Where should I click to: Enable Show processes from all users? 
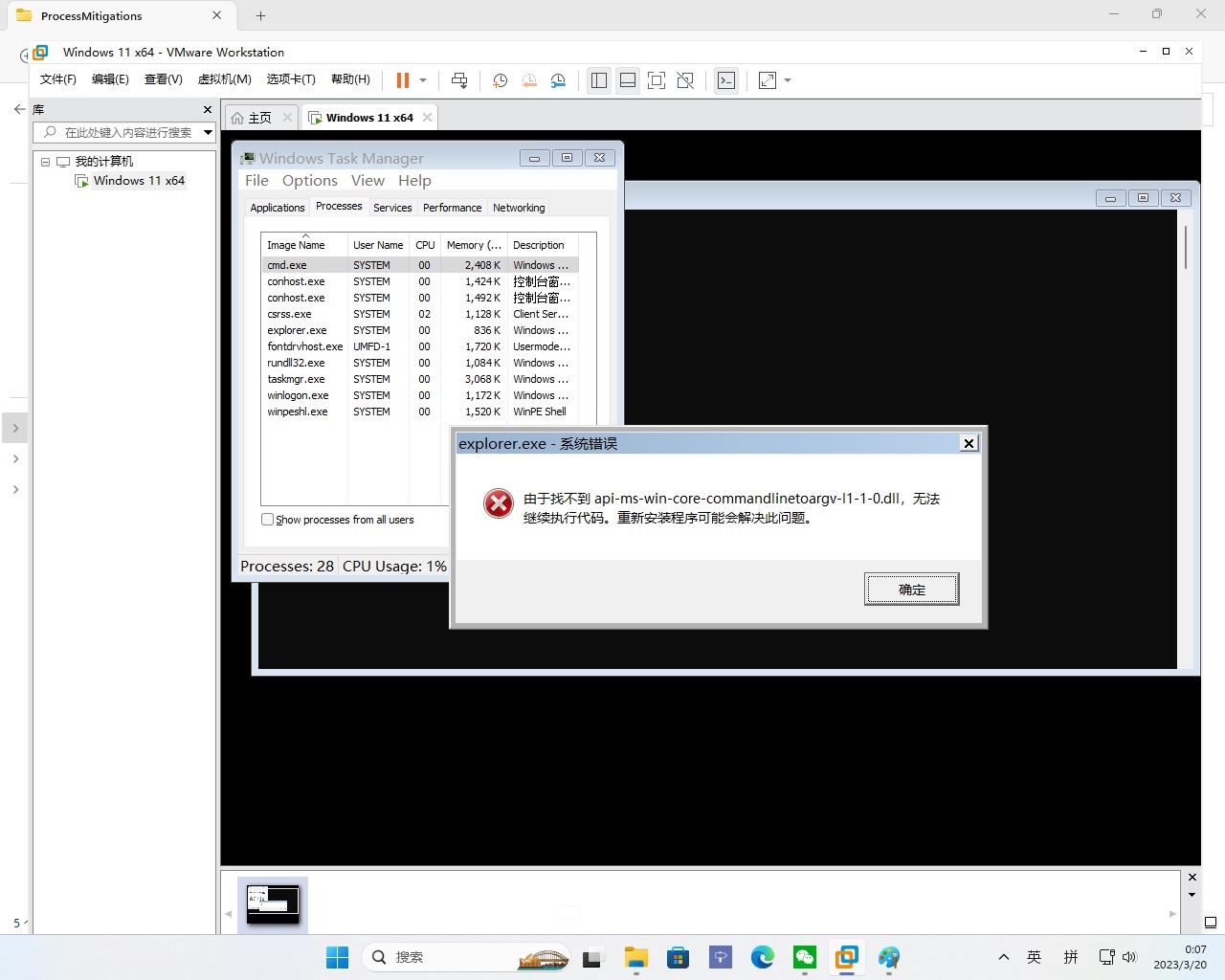pos(268,520)
